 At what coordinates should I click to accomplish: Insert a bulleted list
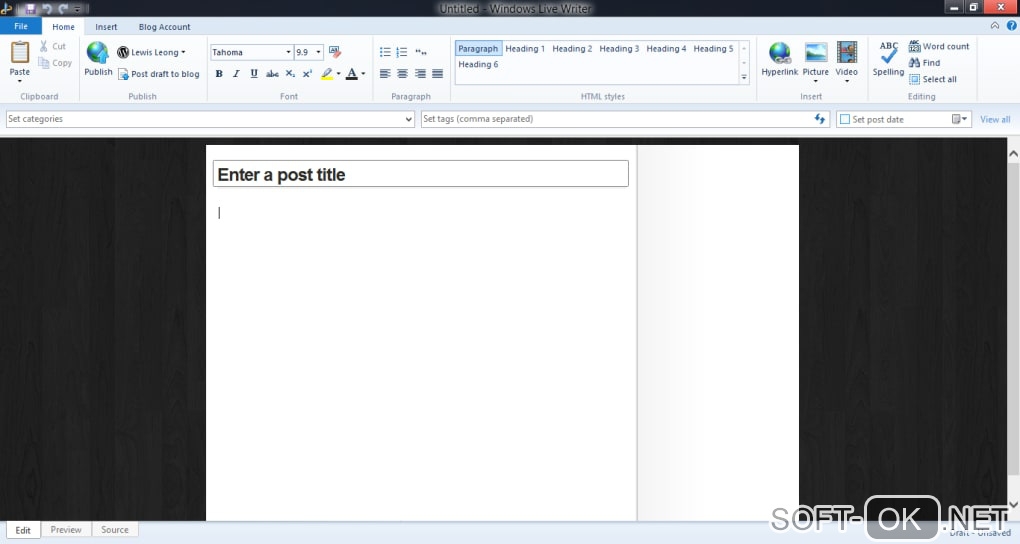pos(385,52)
